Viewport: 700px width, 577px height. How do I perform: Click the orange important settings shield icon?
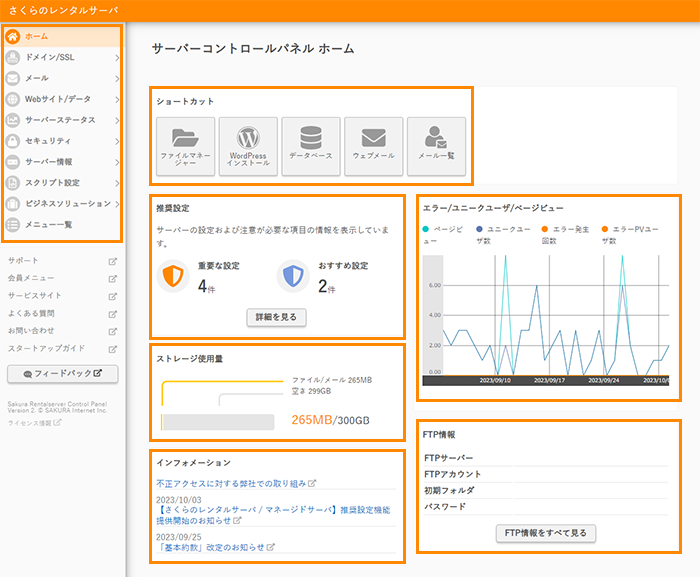pyautogui.click(x=174, y=277)
